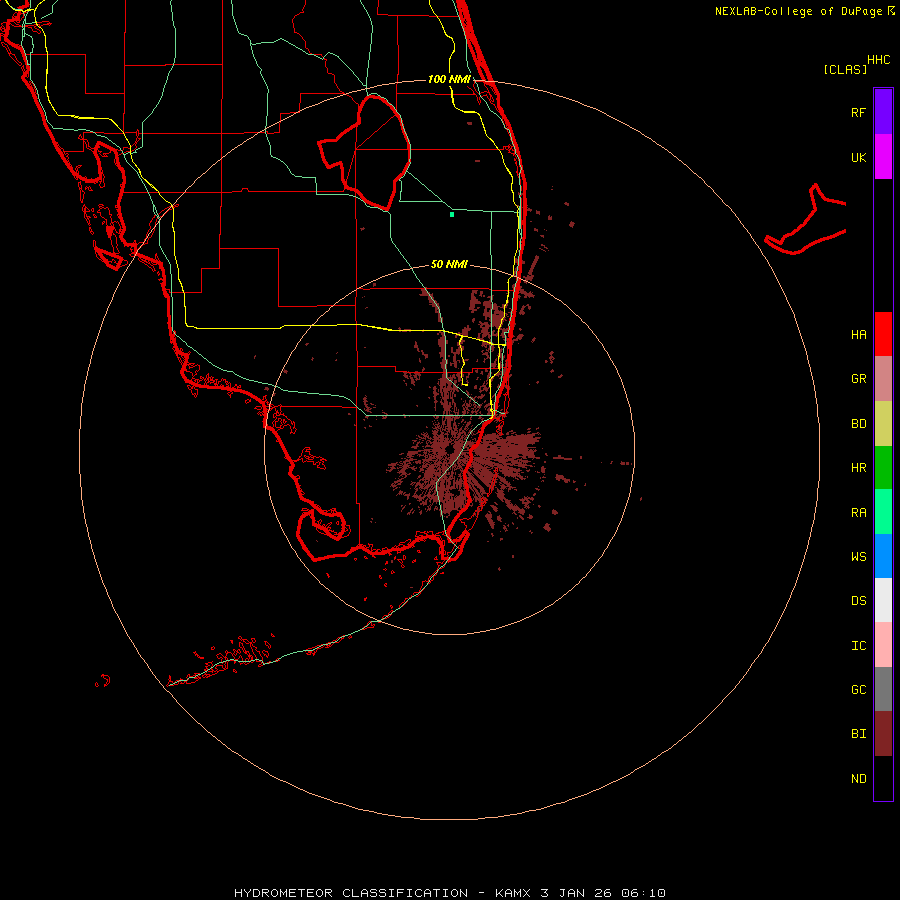Click the "50 NMI" range ring label

(x=449, y=264)
